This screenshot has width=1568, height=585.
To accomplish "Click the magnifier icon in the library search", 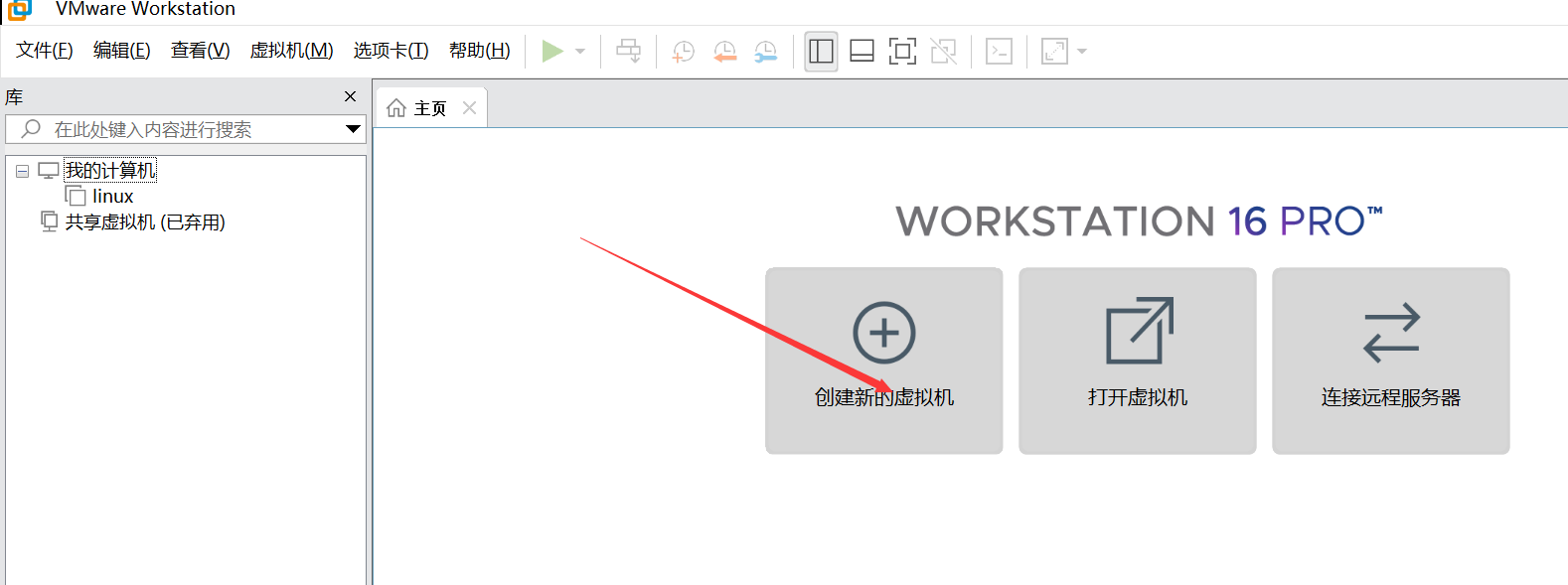I will (x=31, y=129).
